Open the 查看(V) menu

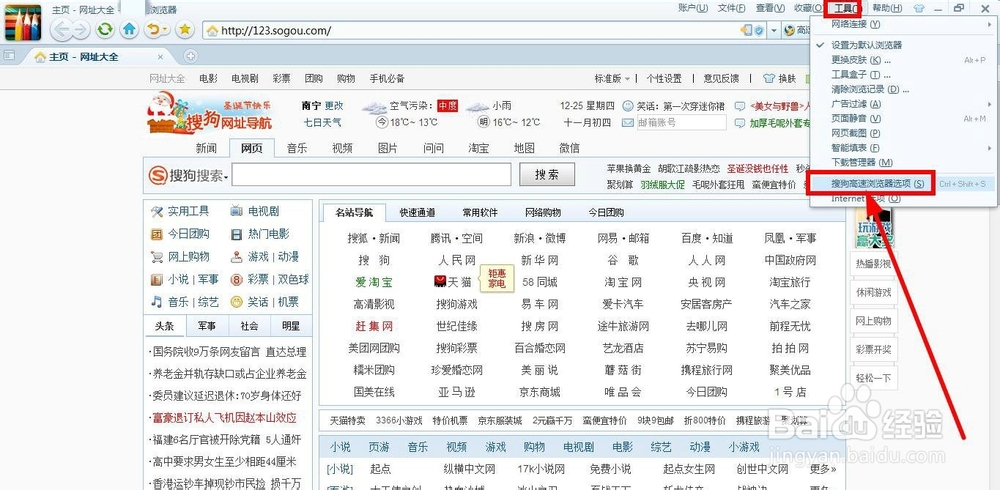pyautogui.click(x=770, y=8)
